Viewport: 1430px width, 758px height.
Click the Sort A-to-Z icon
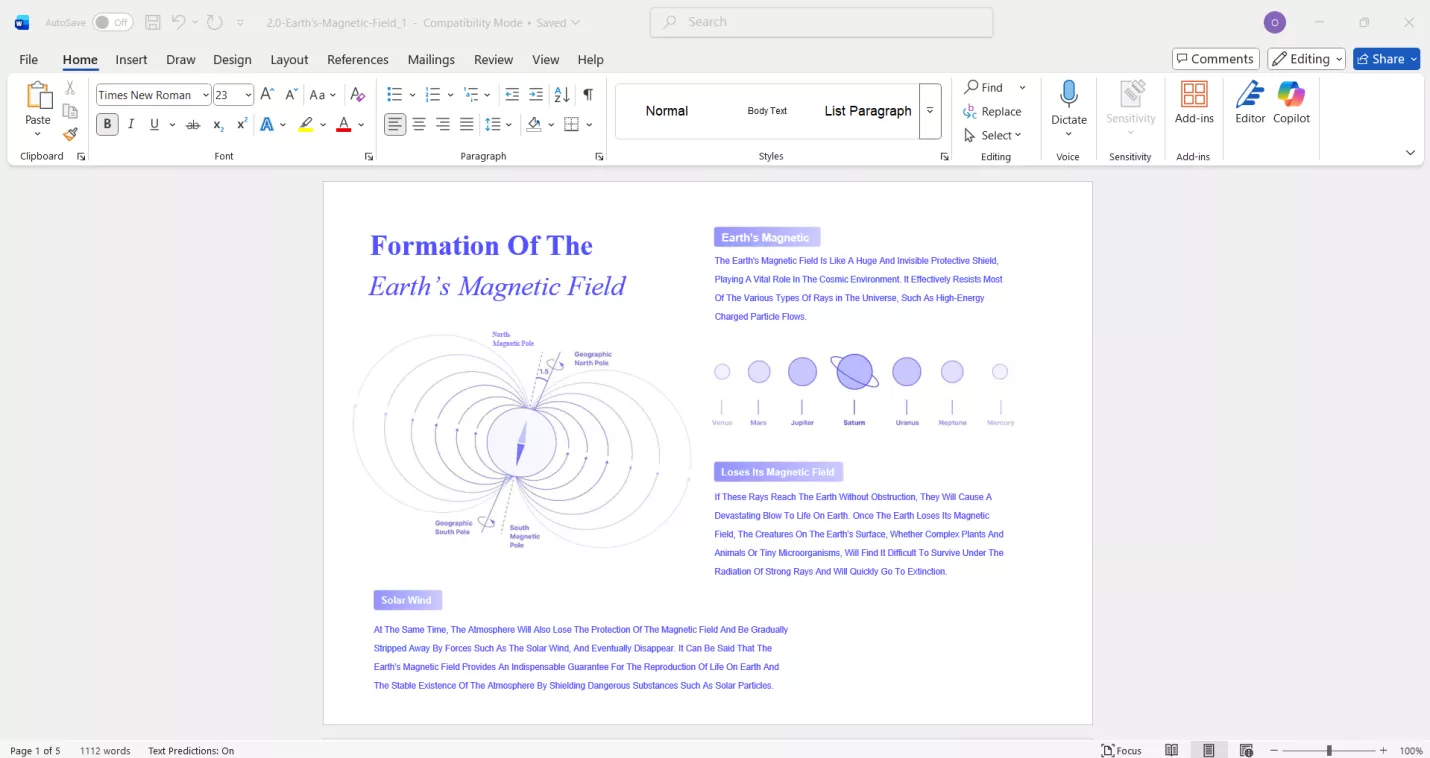click(562, 95)
